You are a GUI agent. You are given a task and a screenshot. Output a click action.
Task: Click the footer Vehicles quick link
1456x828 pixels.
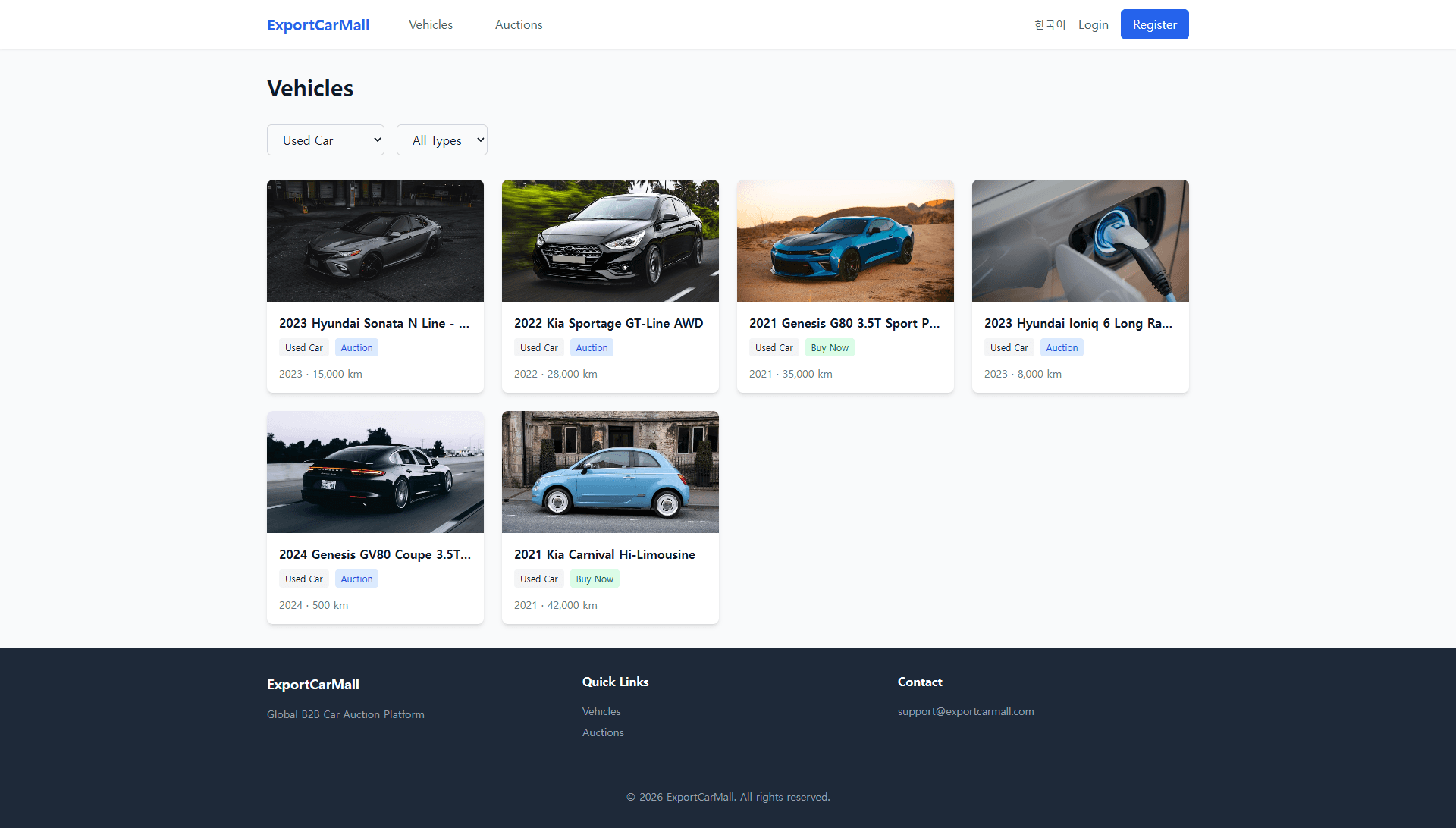[x=601, y=711]
